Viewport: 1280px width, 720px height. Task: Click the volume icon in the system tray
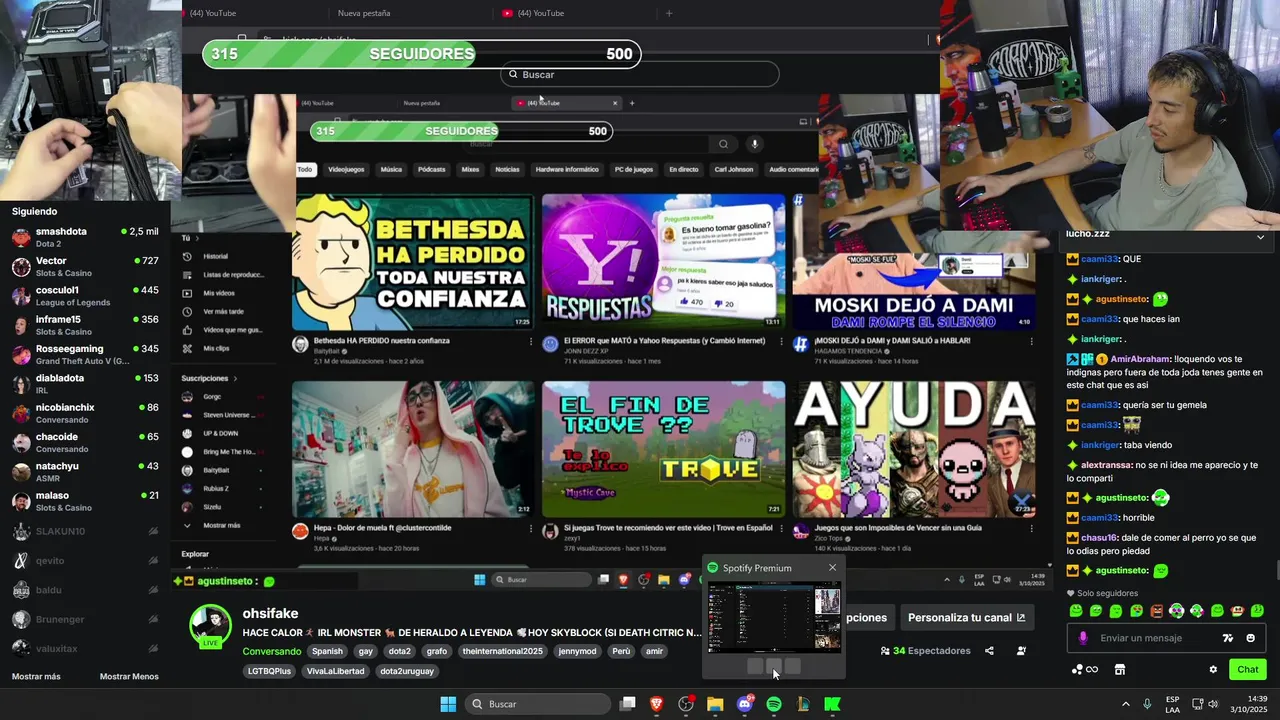(1213, 704)
